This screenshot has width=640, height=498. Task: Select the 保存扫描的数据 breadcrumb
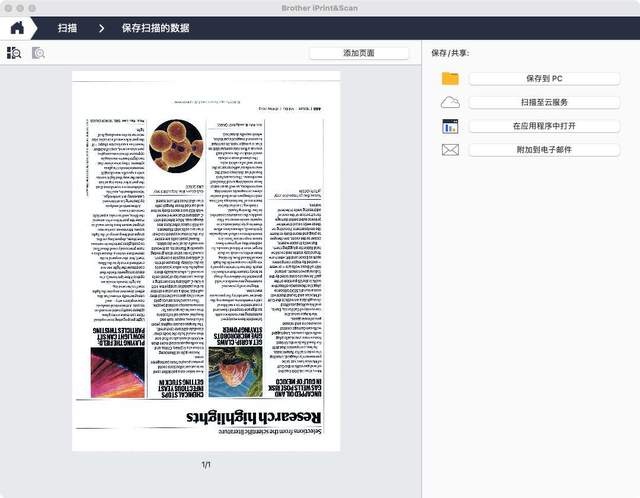point(156,28)
